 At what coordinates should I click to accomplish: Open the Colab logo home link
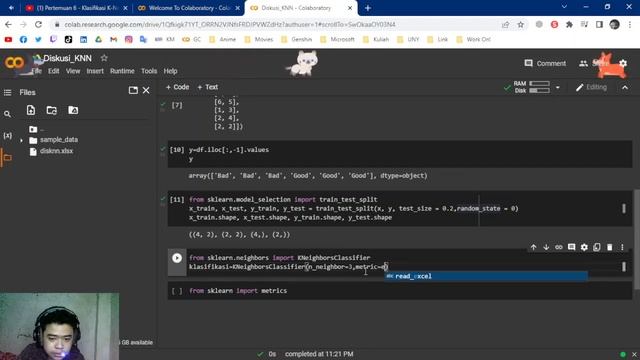15,62
